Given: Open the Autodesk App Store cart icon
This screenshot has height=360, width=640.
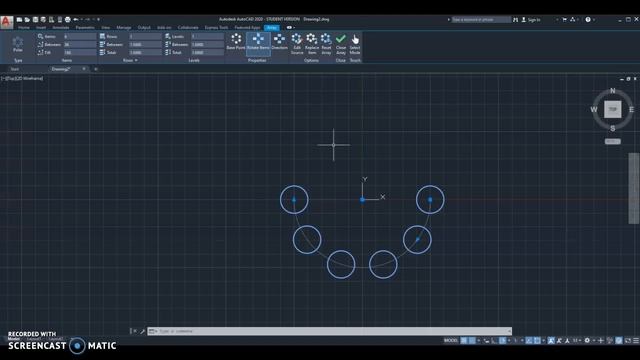Looking at the screenshot, I should coord(564,20).
